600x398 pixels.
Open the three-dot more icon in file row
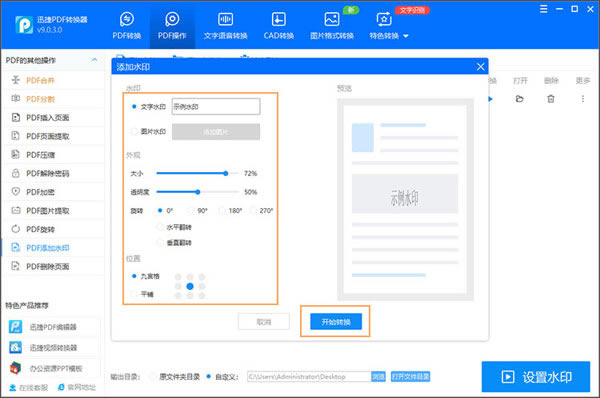tap(583, 99)
